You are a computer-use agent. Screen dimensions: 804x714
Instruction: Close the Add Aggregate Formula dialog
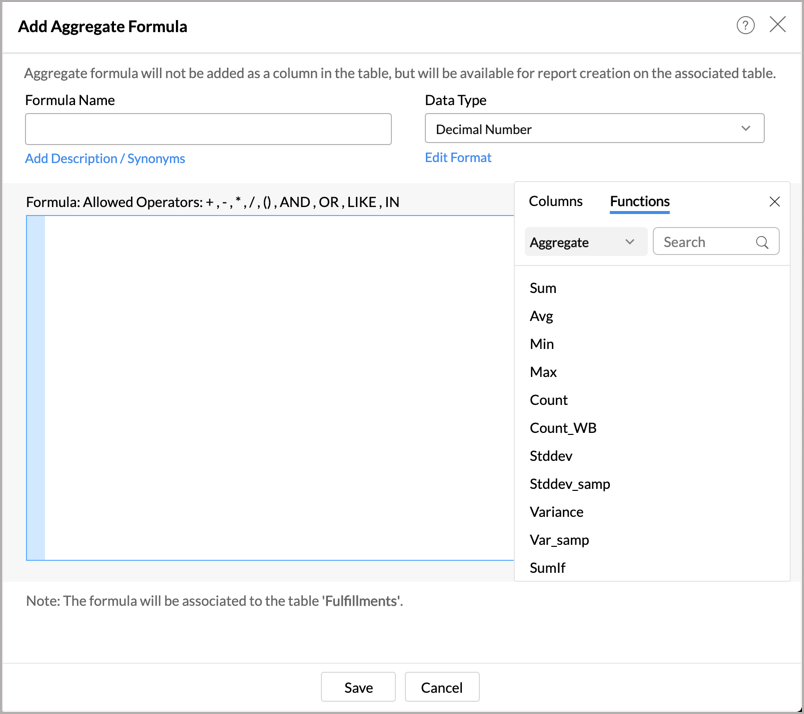(777, 25)
